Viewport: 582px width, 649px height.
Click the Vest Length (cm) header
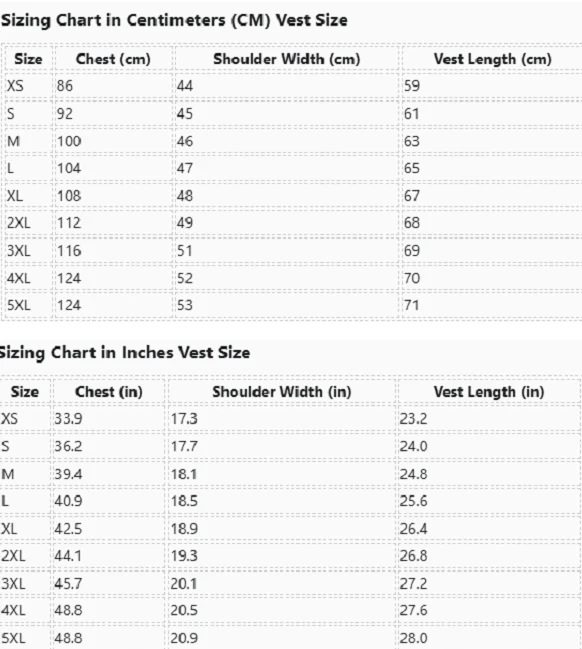point(492,59)
